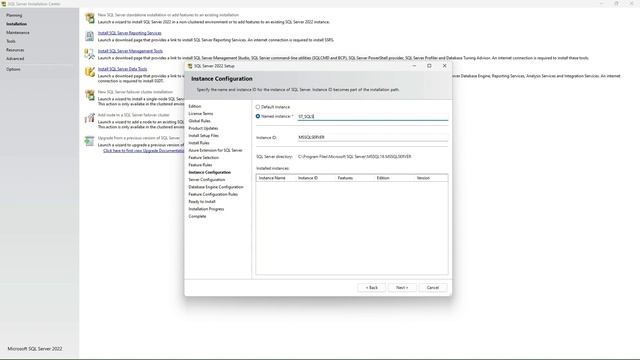Click the standalone installation icon
Viewport: 640px width, 360px height.
[90, 18]
